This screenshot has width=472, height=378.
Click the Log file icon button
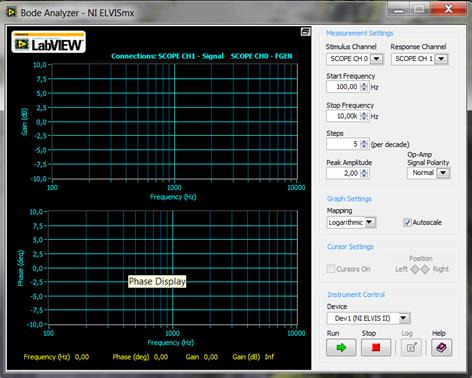coord(411,347)
